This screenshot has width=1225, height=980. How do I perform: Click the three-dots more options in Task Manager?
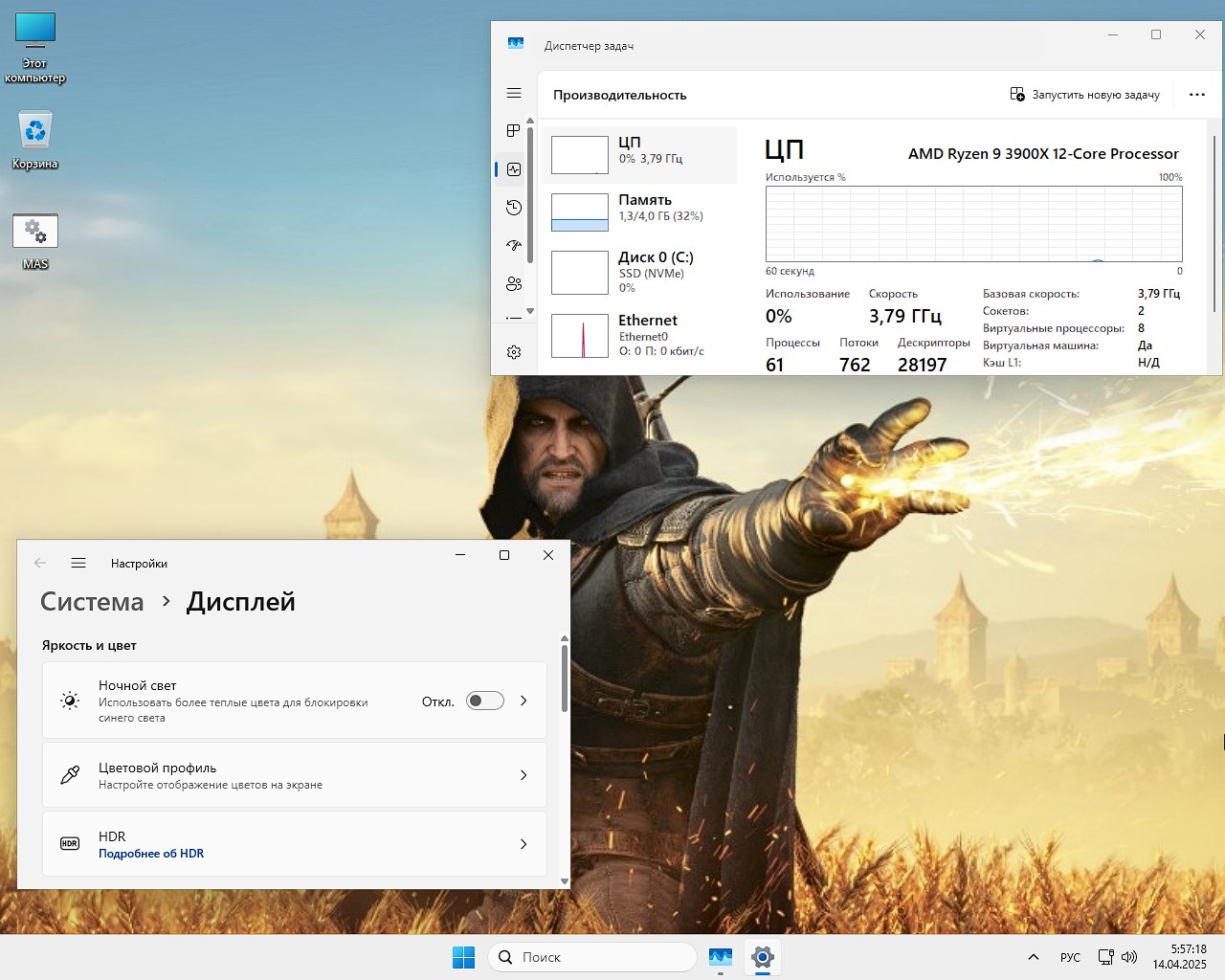click(1197, 95)
